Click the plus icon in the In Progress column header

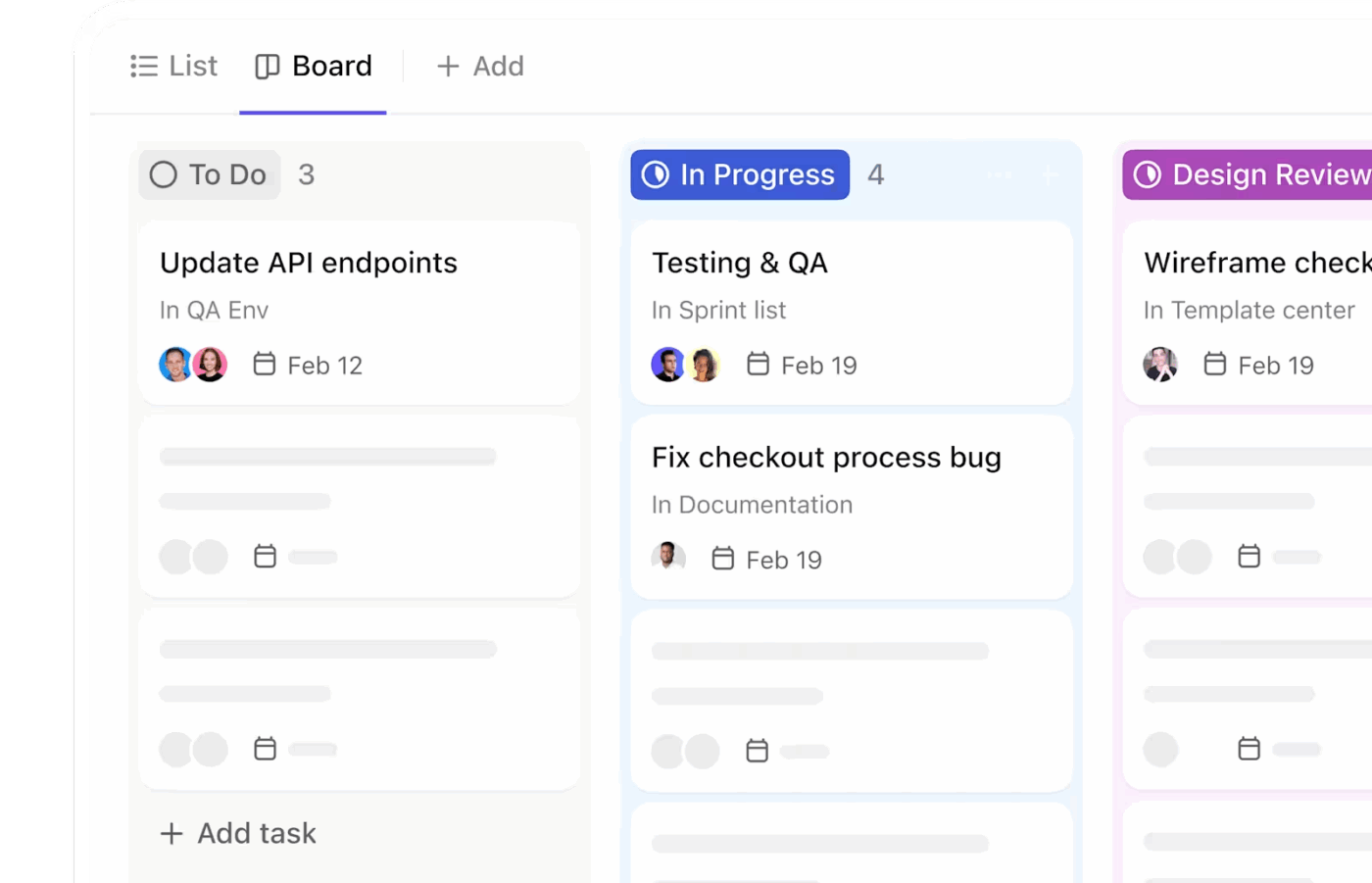(1047, 174)
